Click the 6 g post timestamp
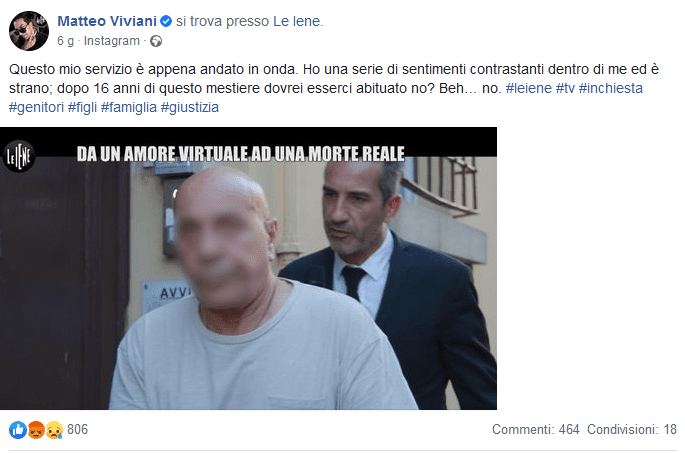 (66, 41)
